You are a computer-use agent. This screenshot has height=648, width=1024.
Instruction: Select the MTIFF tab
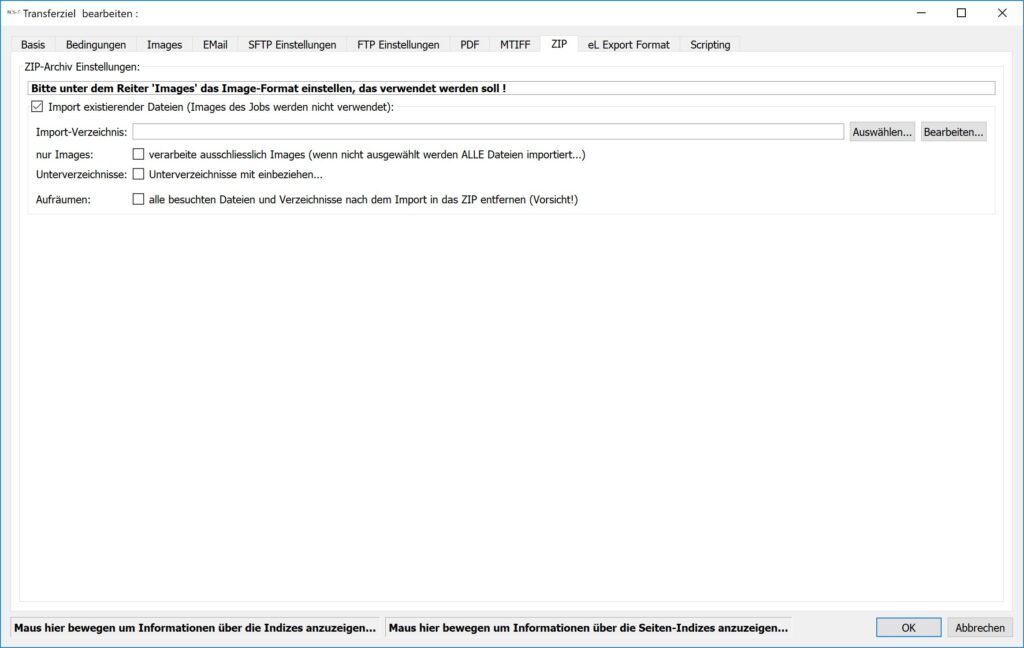click(x=515, y=44)
